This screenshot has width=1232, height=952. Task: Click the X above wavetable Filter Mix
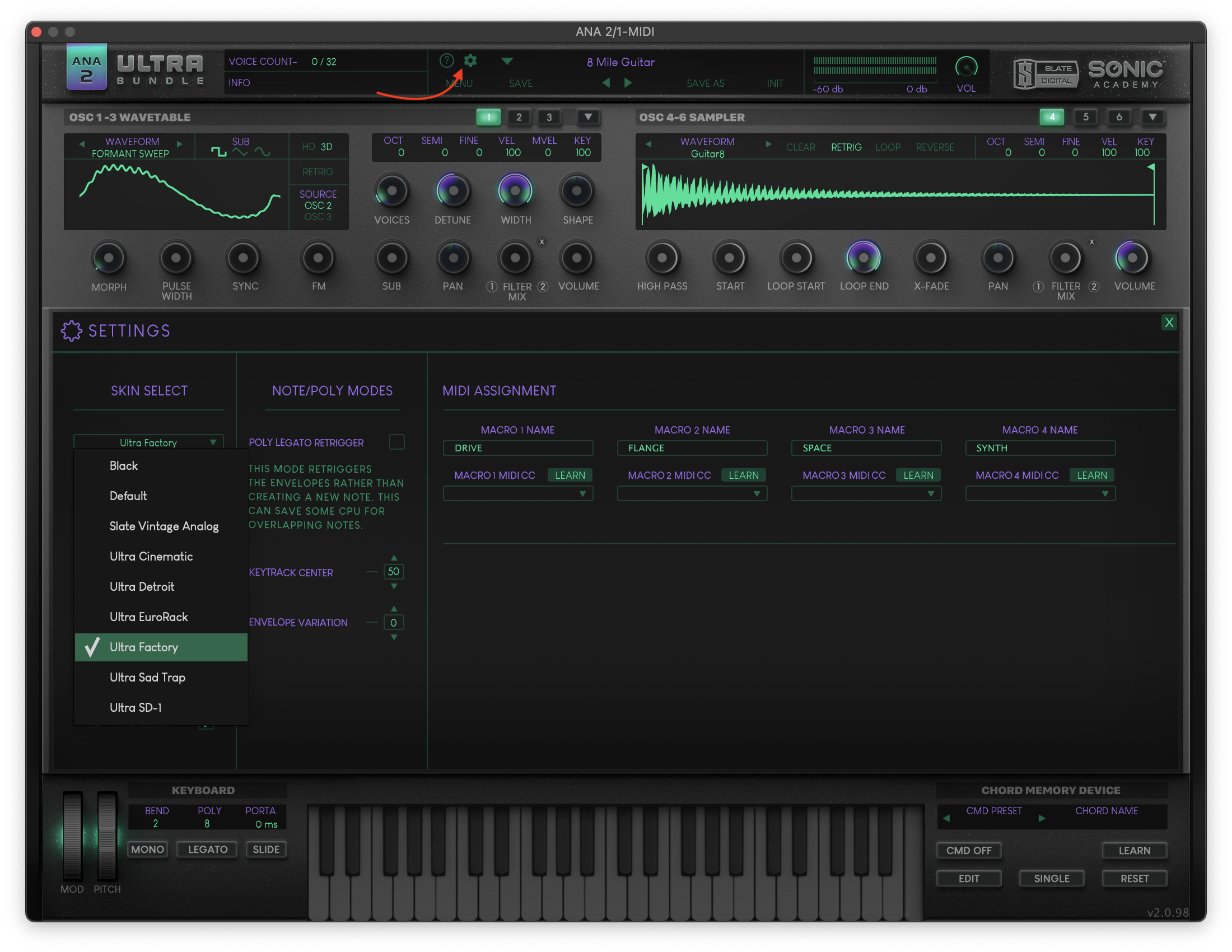[x=542, y=242]
